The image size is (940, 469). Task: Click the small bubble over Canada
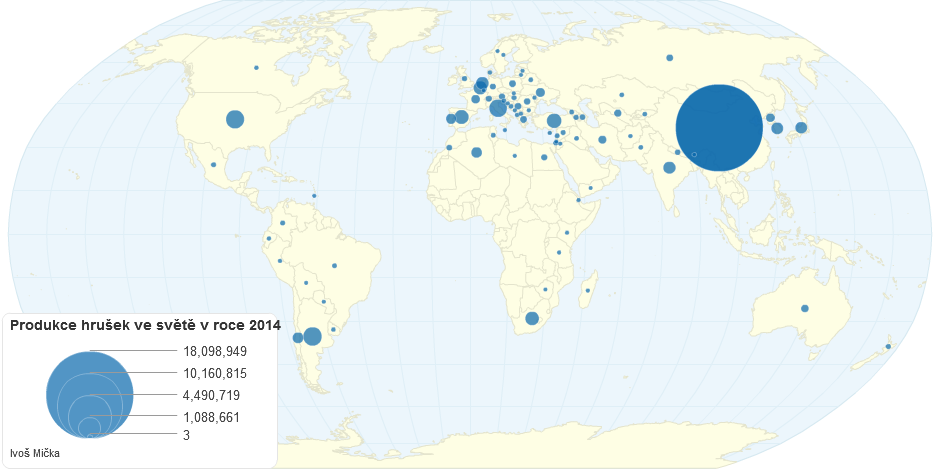(256, 68)
